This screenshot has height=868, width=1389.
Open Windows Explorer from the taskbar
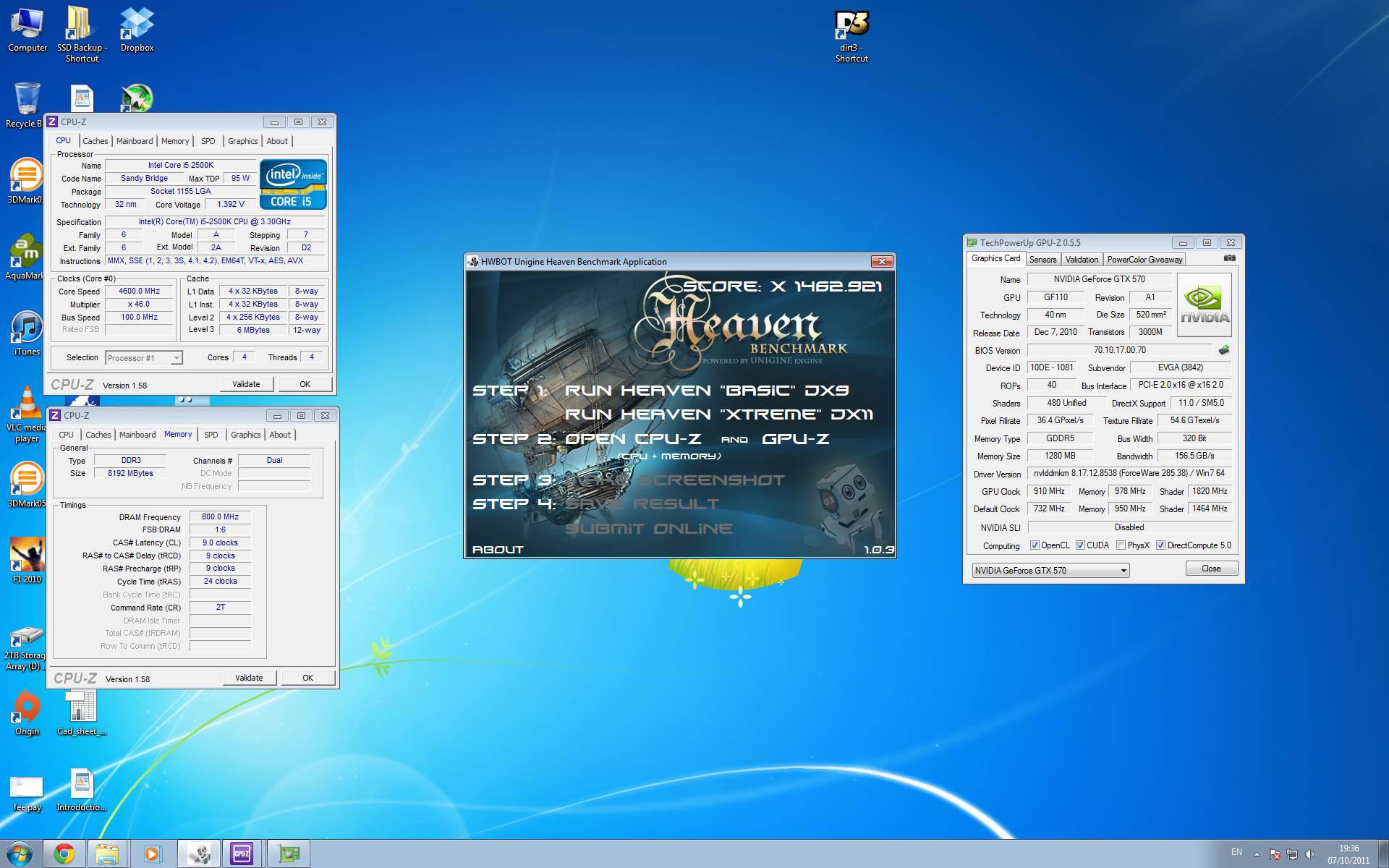(x=107, y=854)
